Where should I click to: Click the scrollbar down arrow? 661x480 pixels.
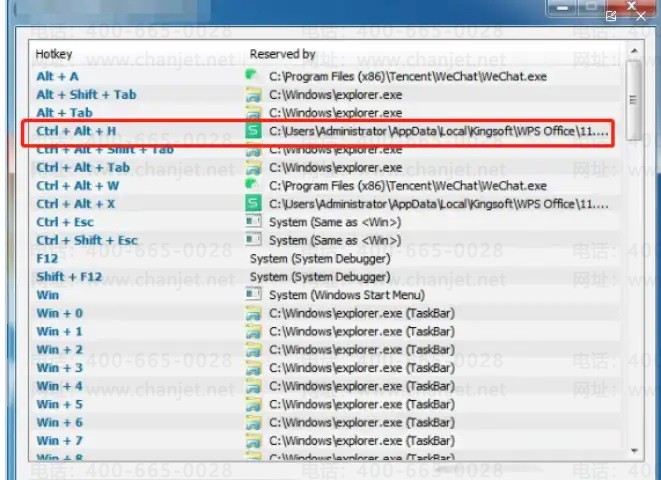tap(634, 451)
